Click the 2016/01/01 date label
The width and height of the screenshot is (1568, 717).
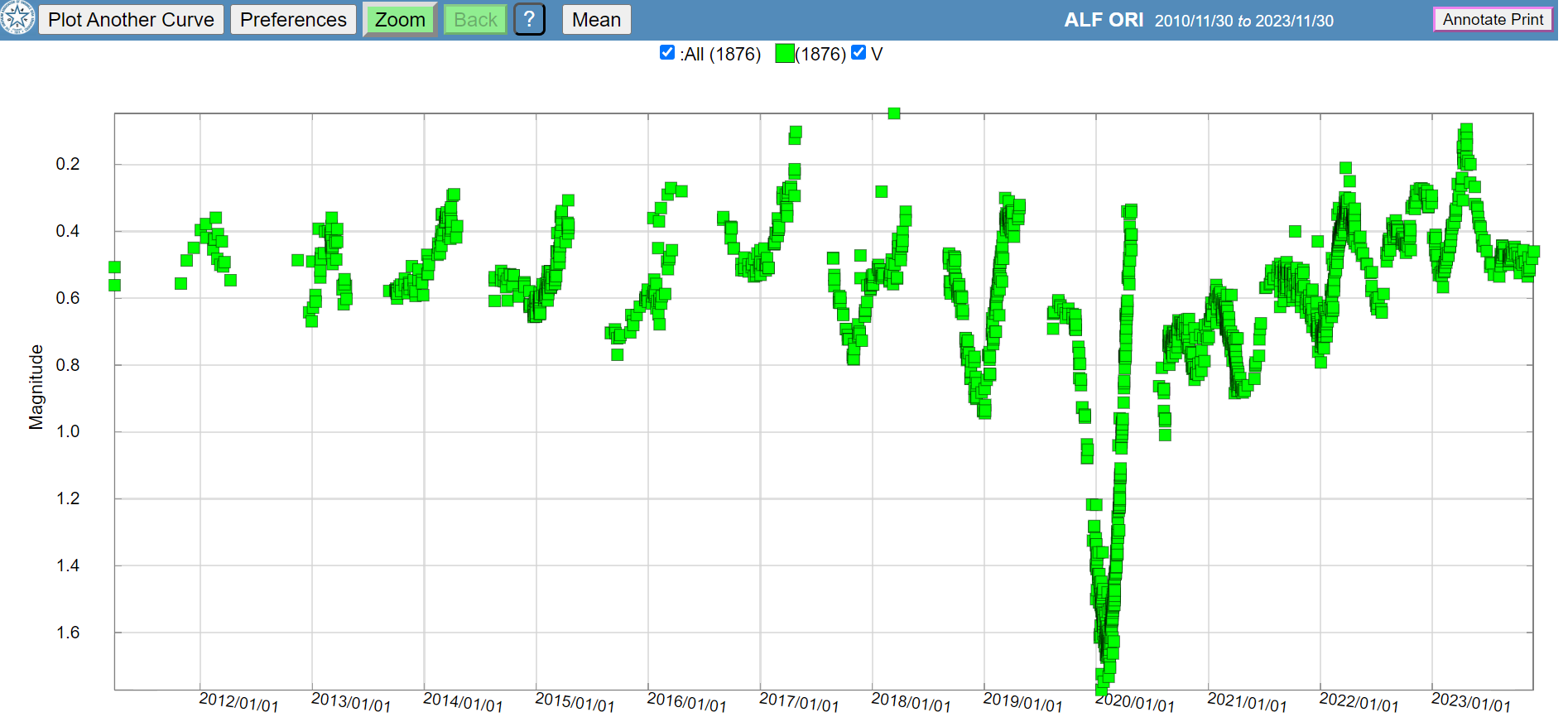tap(686, 702)
